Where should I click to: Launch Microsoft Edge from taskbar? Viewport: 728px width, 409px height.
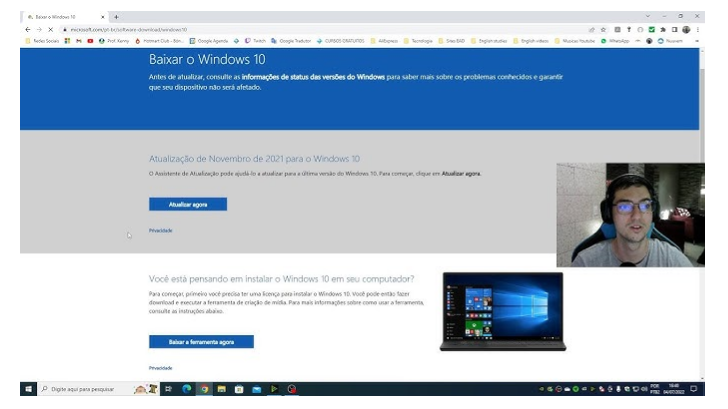tap(187, 389)
